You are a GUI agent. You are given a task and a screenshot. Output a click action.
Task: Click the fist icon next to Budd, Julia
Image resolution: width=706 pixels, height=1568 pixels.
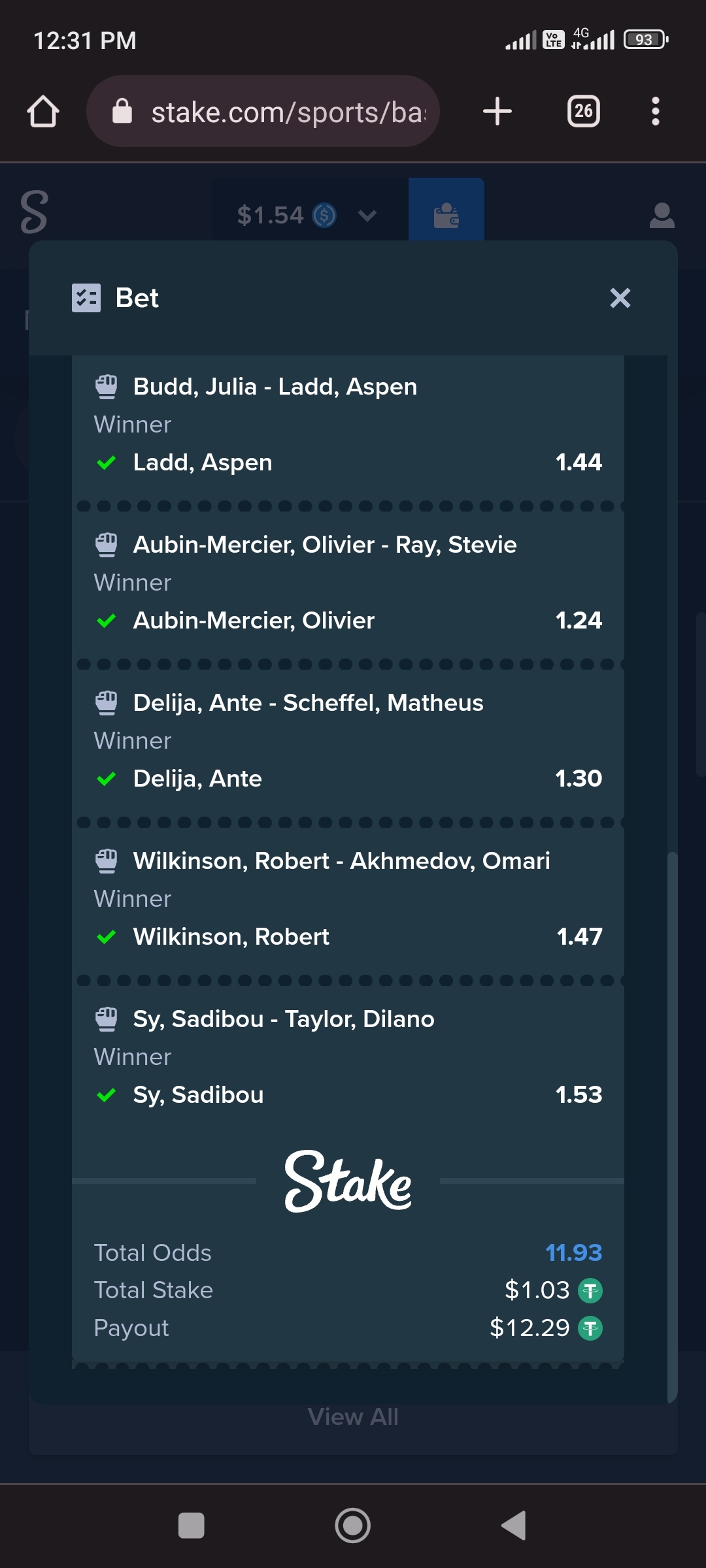(107, 387)
